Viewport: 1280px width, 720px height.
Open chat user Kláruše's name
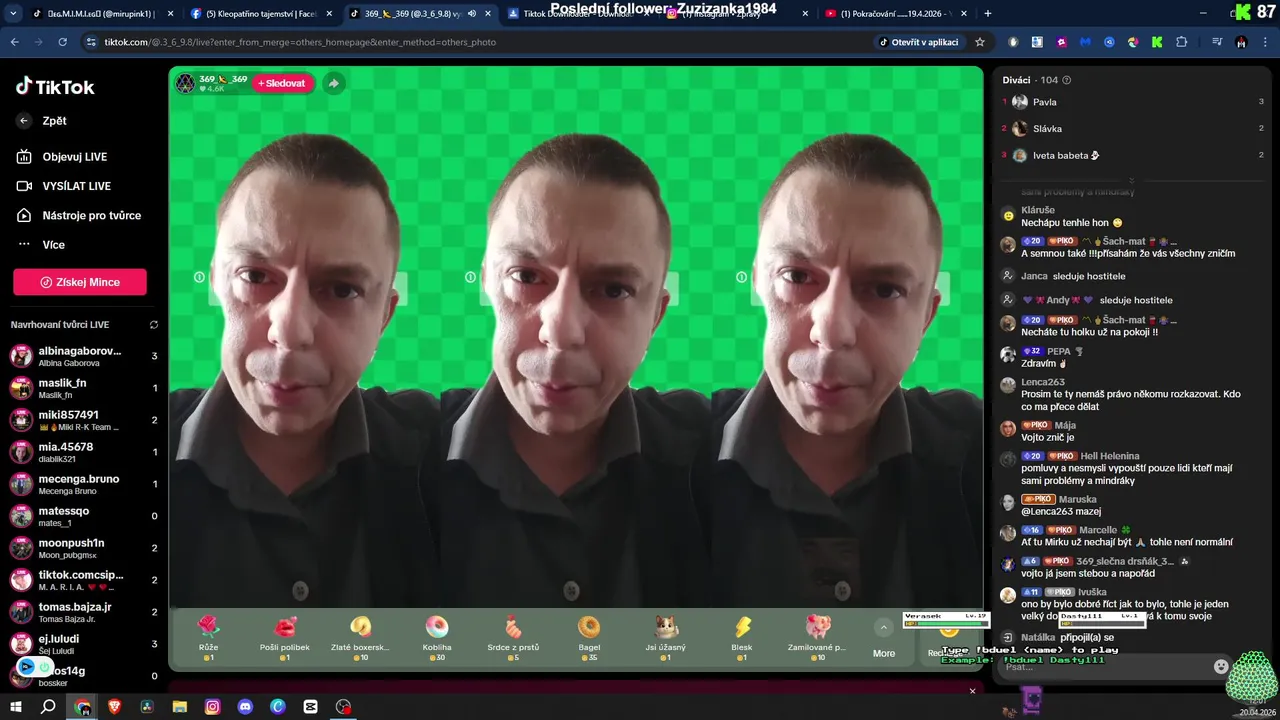1038,210
